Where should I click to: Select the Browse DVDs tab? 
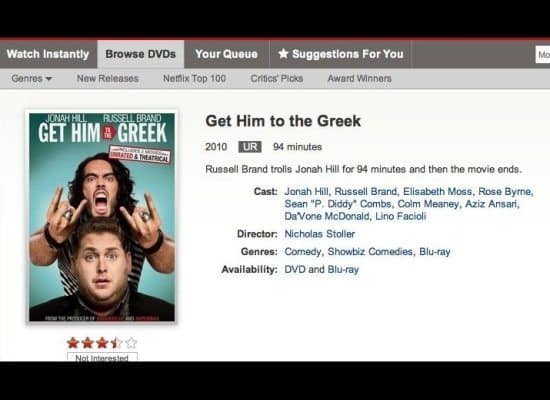[141, 54]
